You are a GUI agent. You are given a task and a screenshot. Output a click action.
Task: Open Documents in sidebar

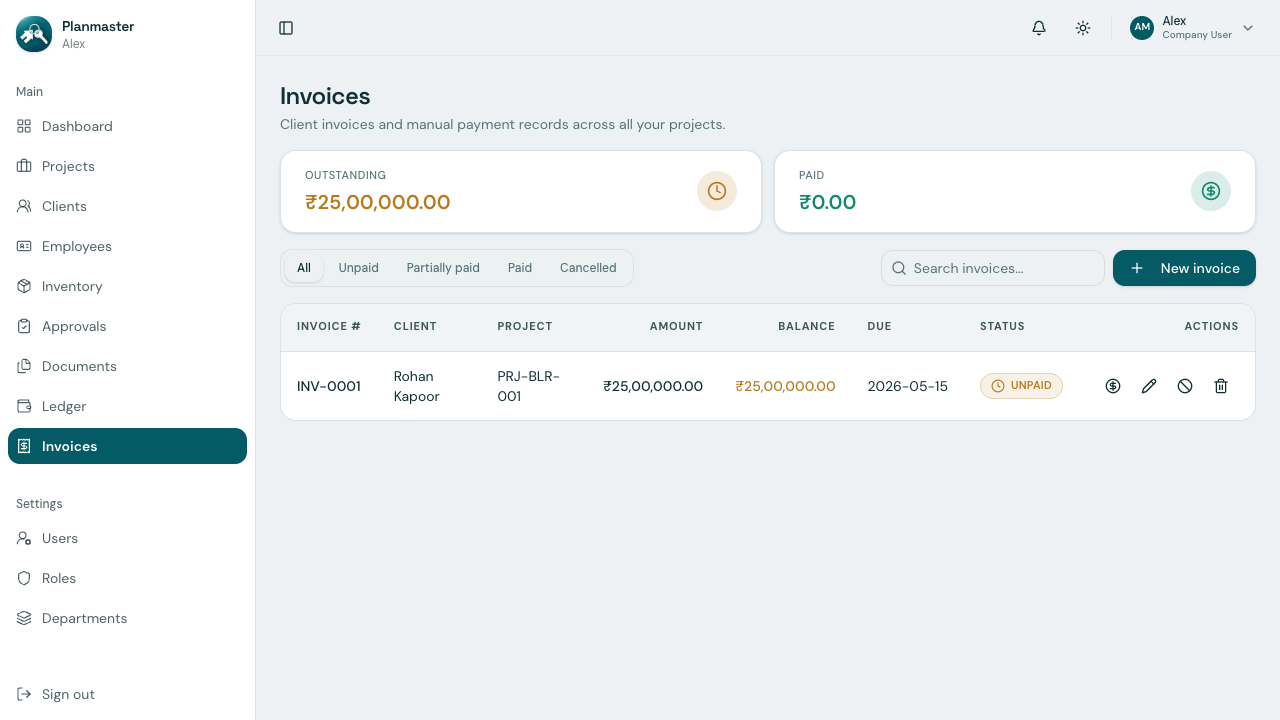coord(127,366)
